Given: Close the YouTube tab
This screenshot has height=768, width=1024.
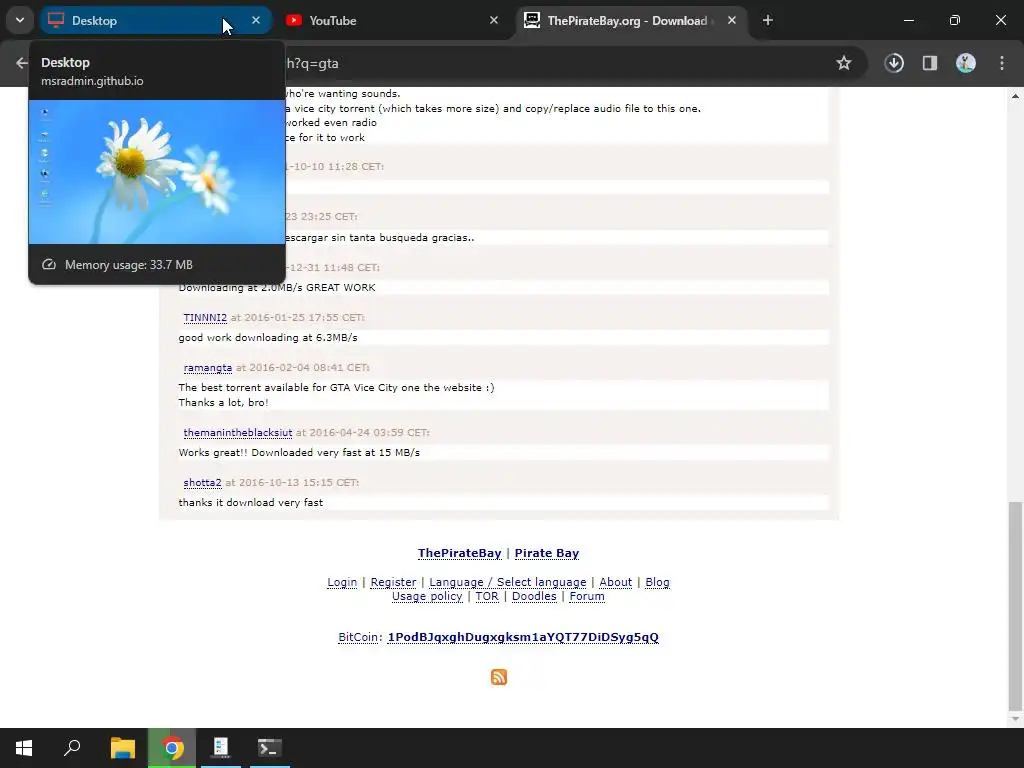Looking at the screenshot, I should 494,20.
